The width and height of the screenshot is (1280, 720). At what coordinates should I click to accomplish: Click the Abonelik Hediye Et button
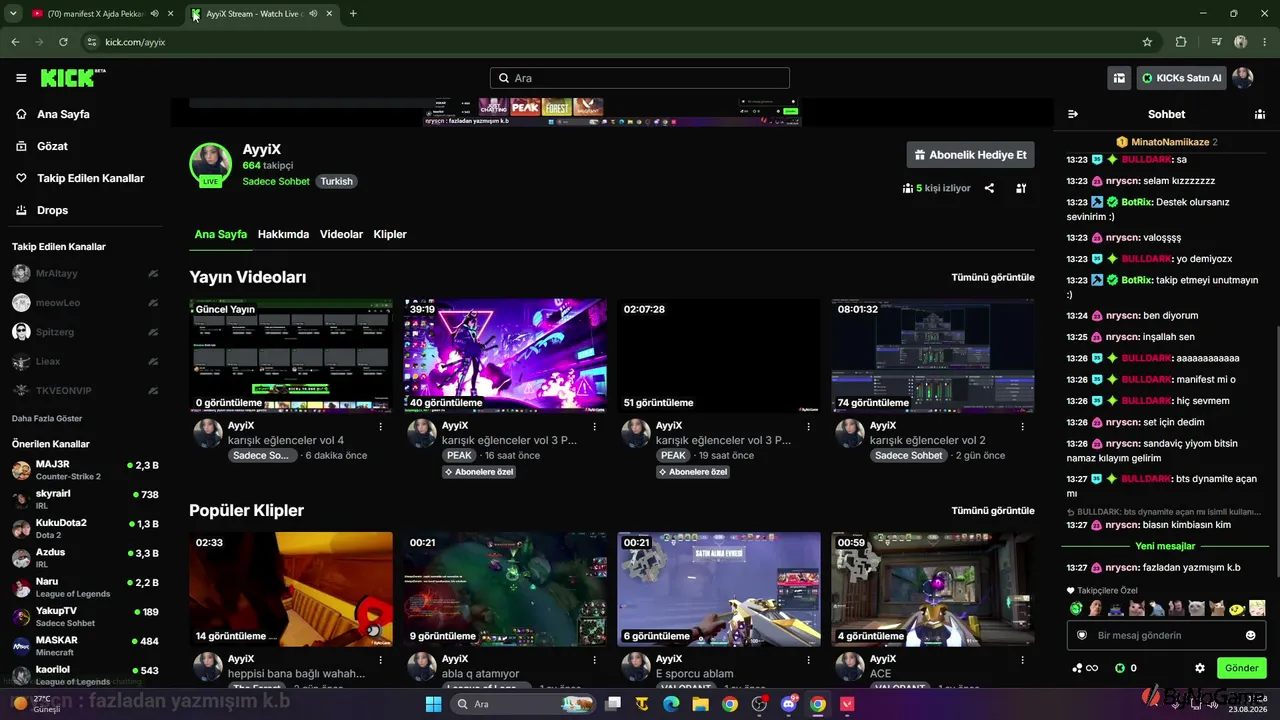coord(970,155)
